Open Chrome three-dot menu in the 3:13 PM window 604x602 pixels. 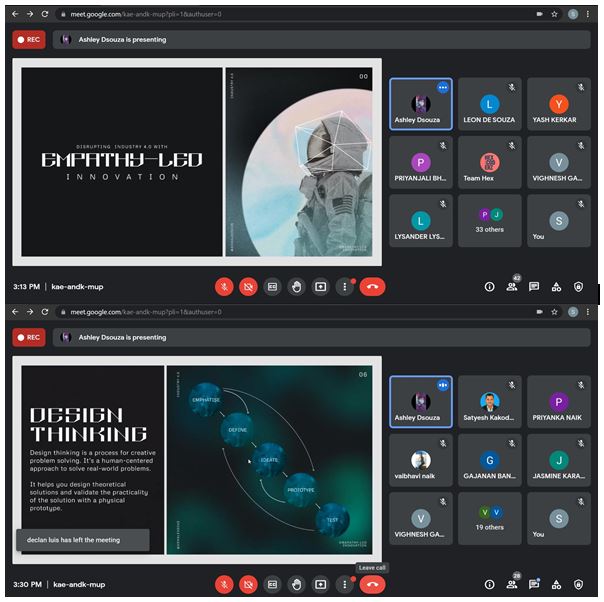587,14
